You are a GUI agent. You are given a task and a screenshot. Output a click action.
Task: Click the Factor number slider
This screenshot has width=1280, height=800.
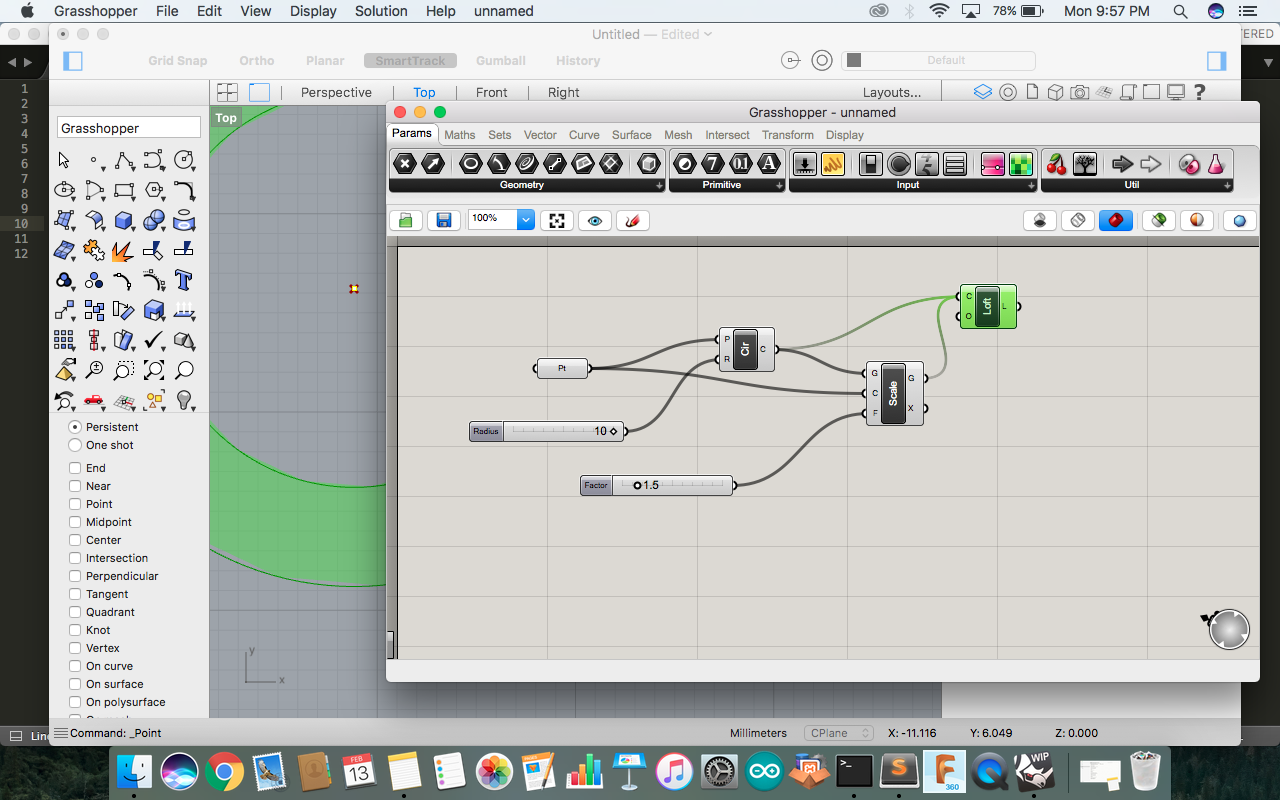click(657, 485)
